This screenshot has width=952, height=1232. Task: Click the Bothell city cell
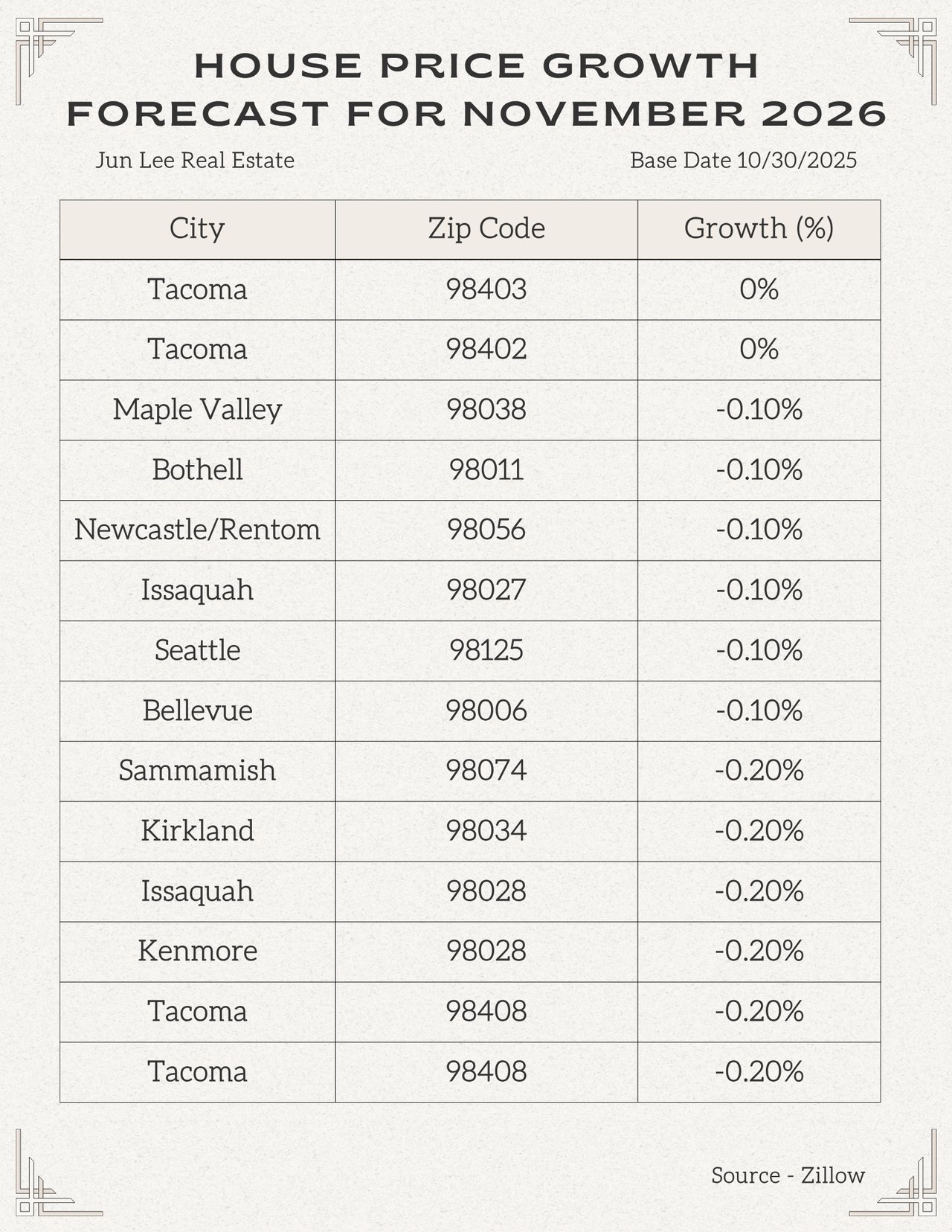tap(197, 469)
